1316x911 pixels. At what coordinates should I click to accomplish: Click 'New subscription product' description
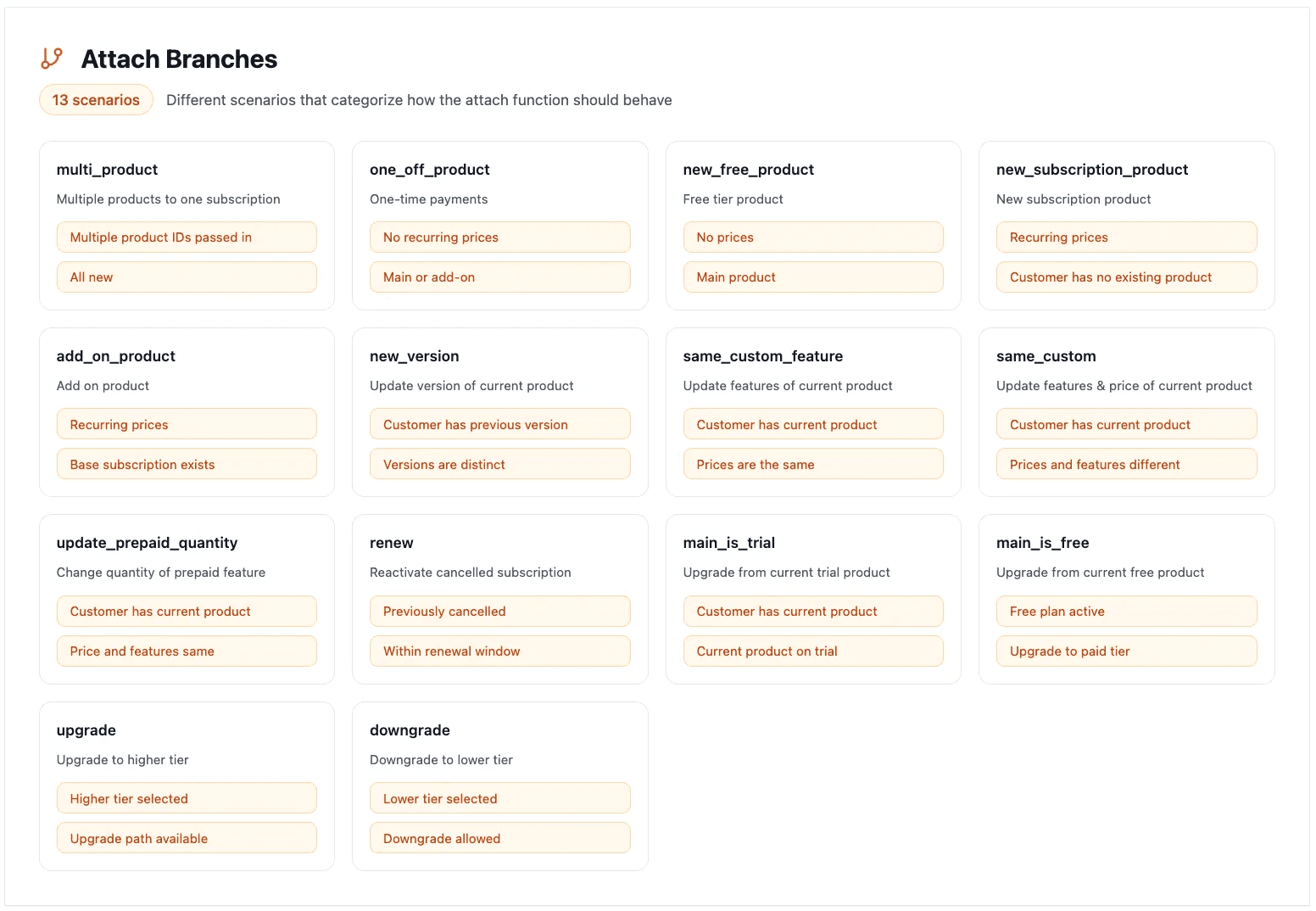(x=1073, y=199)
